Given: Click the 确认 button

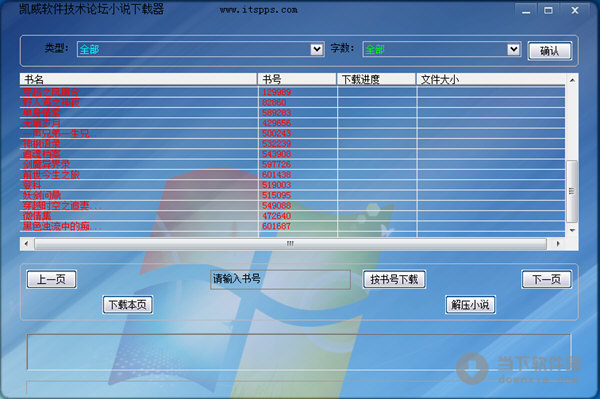Looking at the screenshot, I should pyautogui.click(x=549, y=50).
